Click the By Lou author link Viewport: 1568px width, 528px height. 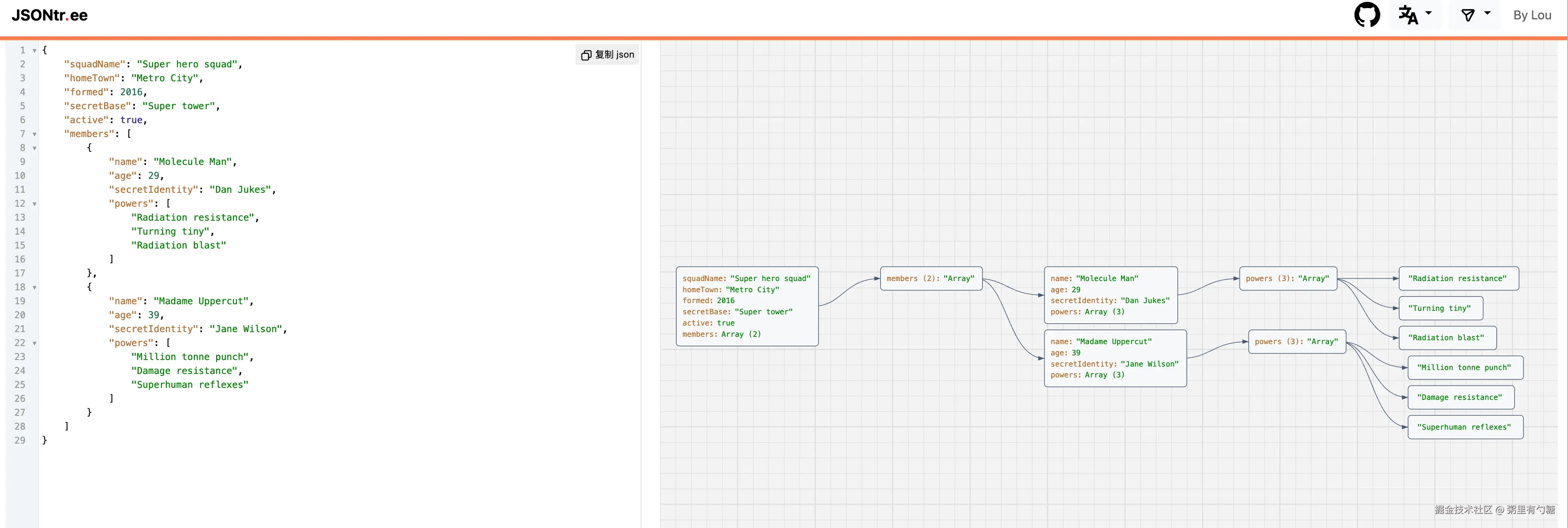[1532, 15]
